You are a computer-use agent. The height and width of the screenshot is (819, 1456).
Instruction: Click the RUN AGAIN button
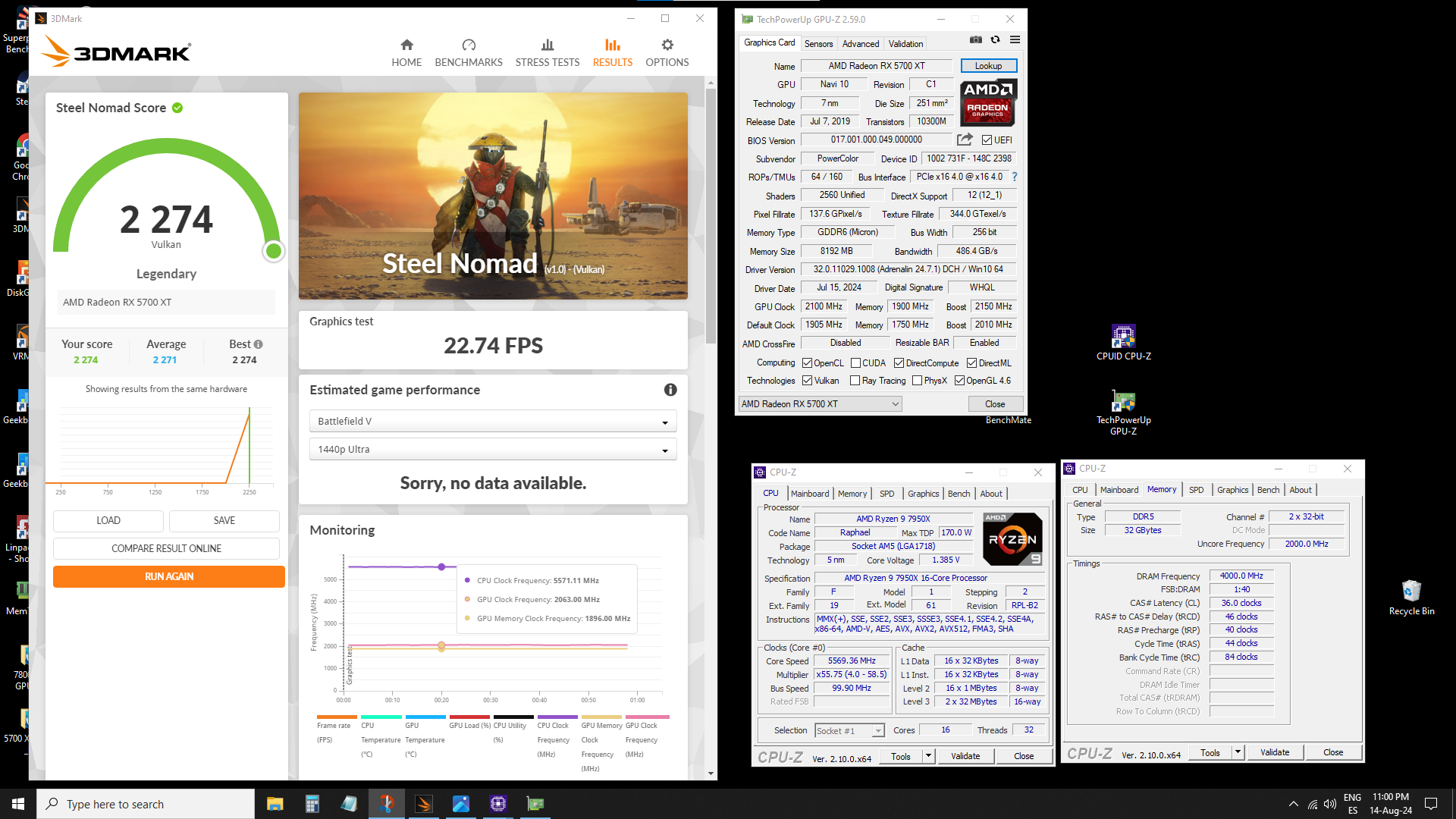pyautogui.click(x=169, y=577)
